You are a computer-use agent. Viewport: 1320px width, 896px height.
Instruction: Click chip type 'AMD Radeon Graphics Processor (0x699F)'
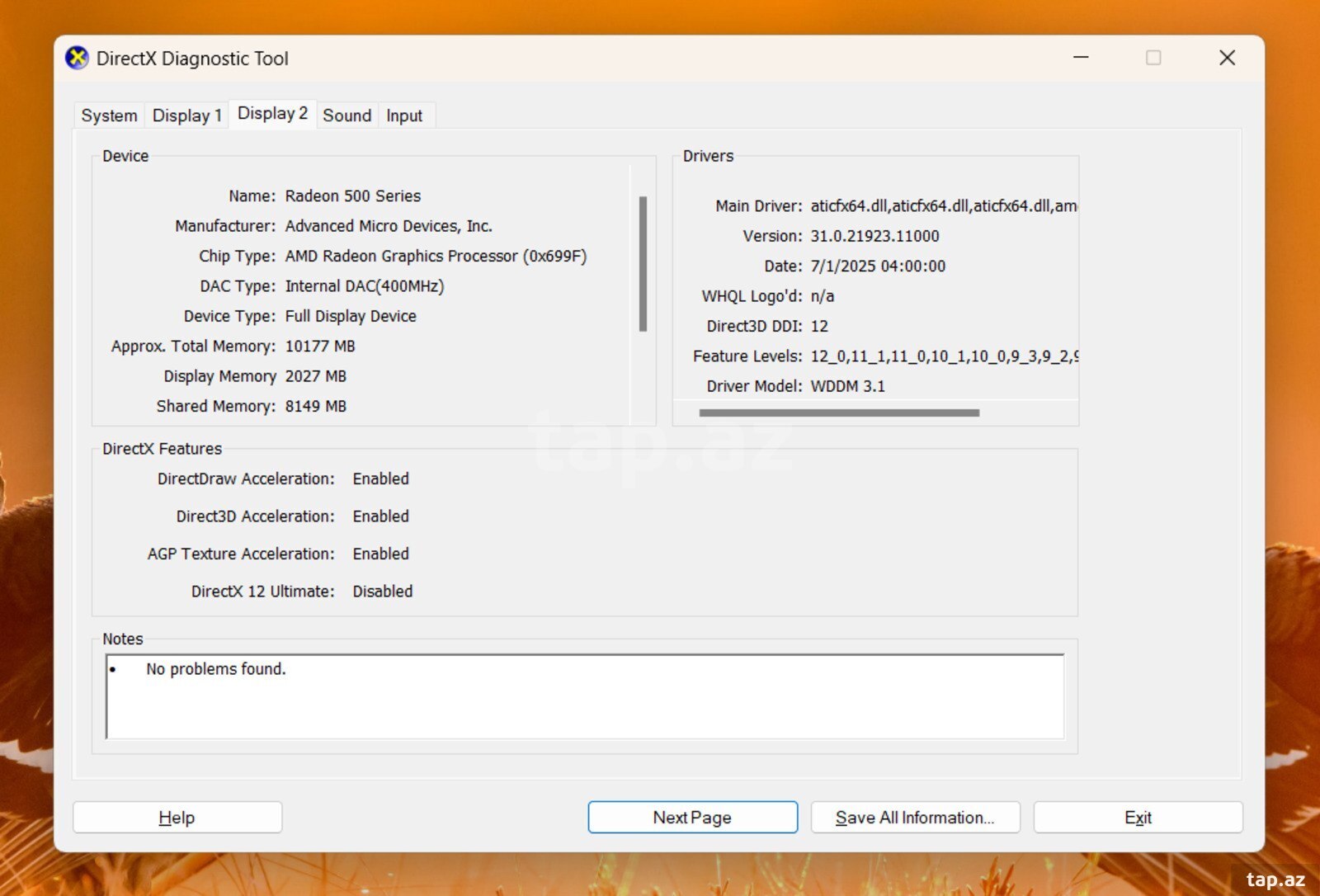click(436, 257)
